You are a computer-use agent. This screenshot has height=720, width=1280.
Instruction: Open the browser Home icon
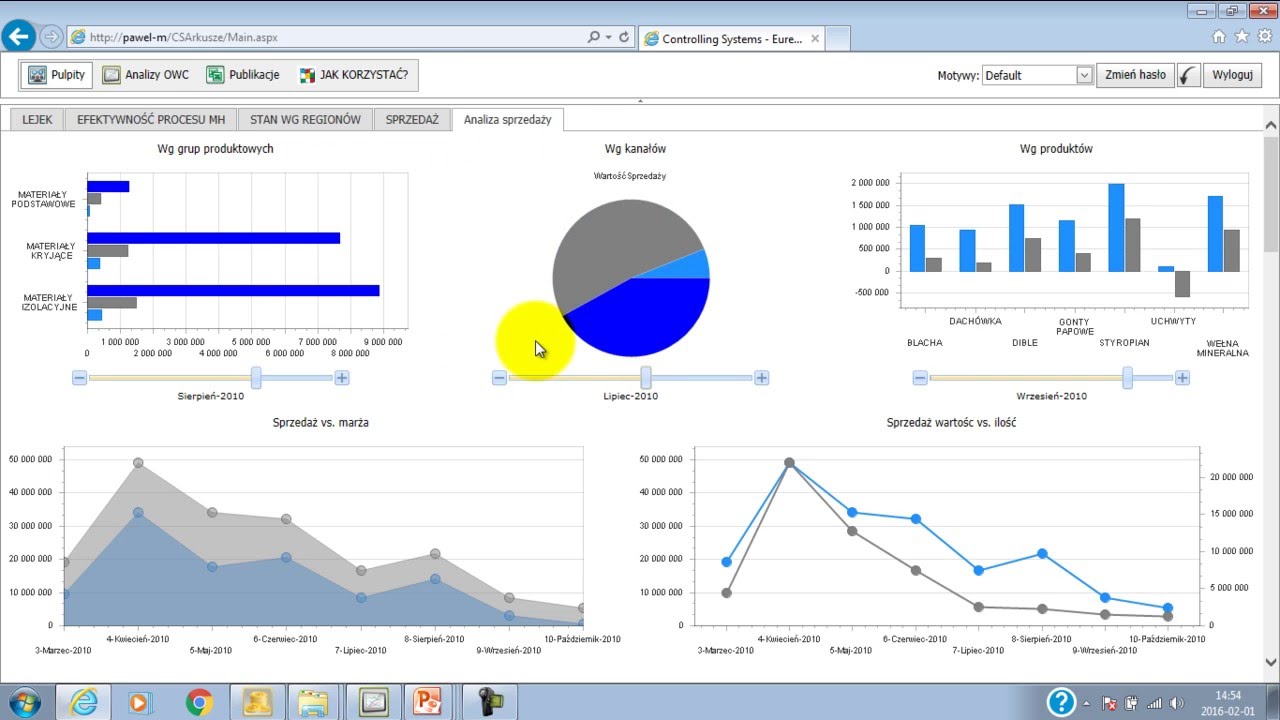1219,37
